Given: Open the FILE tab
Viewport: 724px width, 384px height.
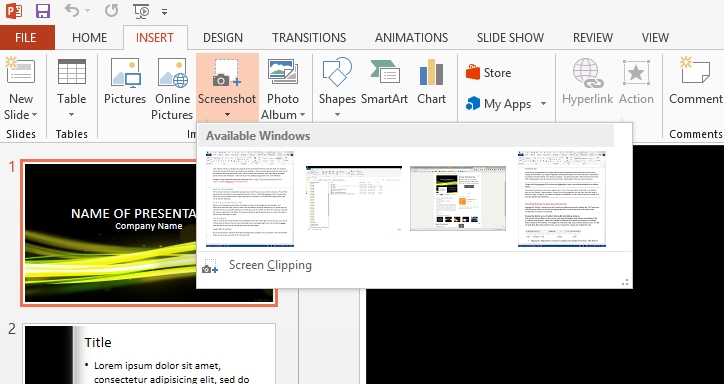Looking at the screenshot, I should point(26,37).
